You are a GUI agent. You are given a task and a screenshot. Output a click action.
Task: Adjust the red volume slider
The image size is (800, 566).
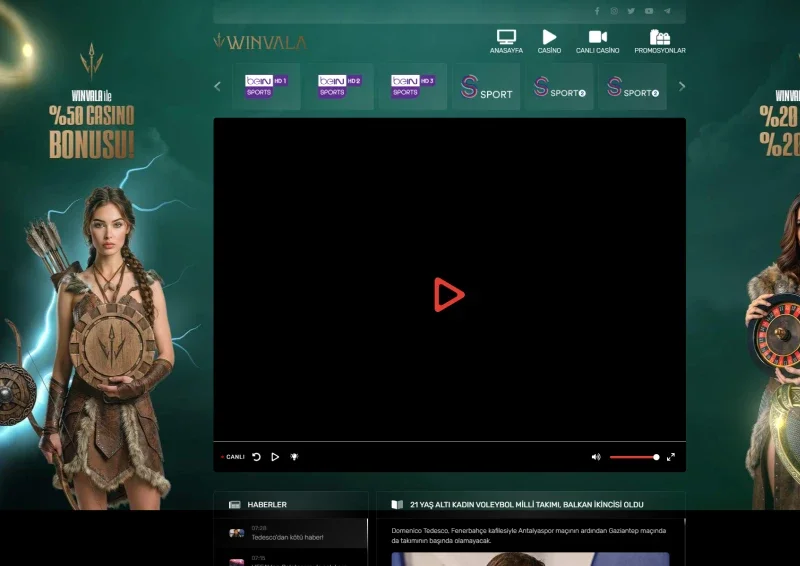(x=634, y=457)
